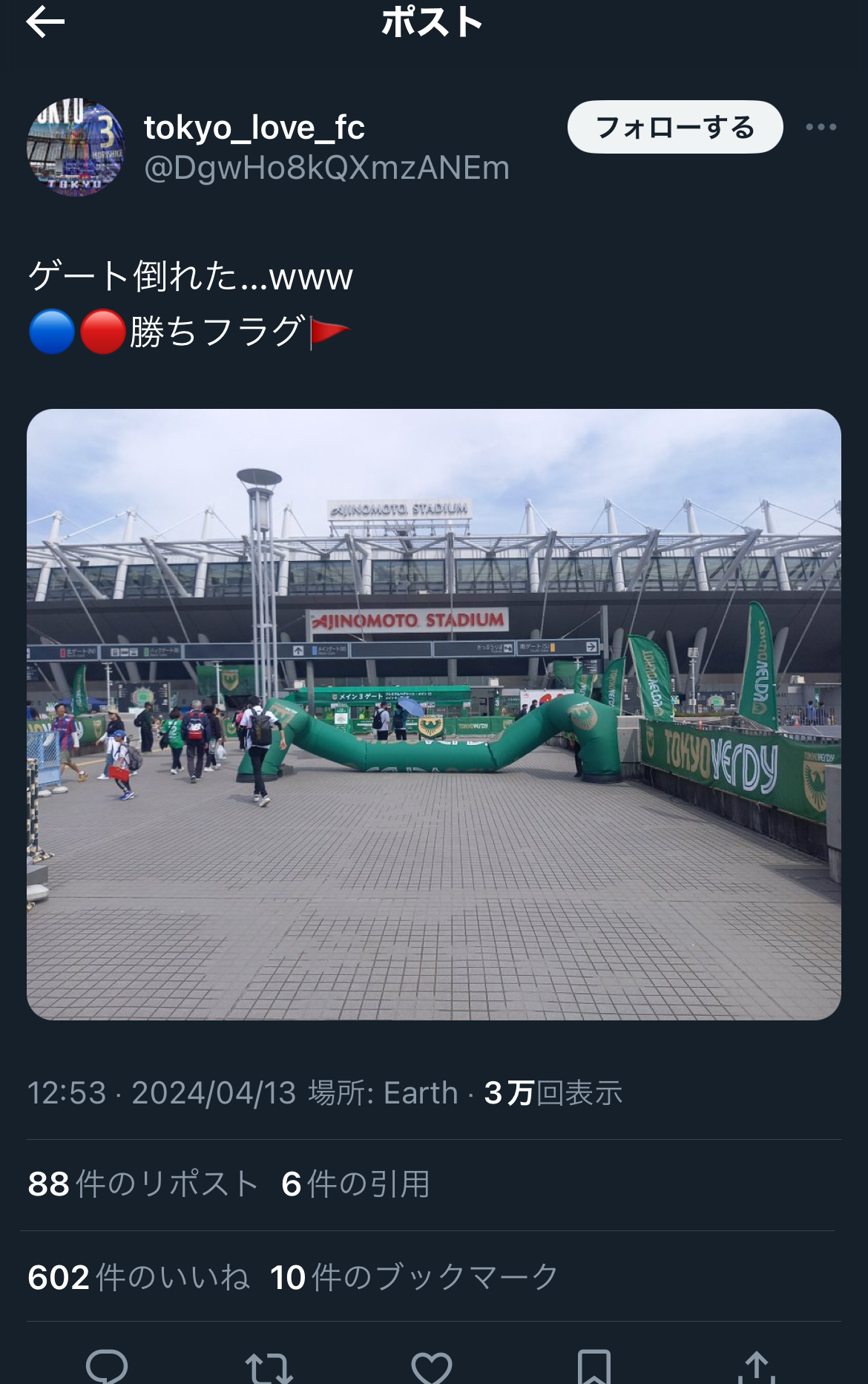Tap the ポスト header title
This screenshot has height=1384, width=868.
(x=433, y=22)
